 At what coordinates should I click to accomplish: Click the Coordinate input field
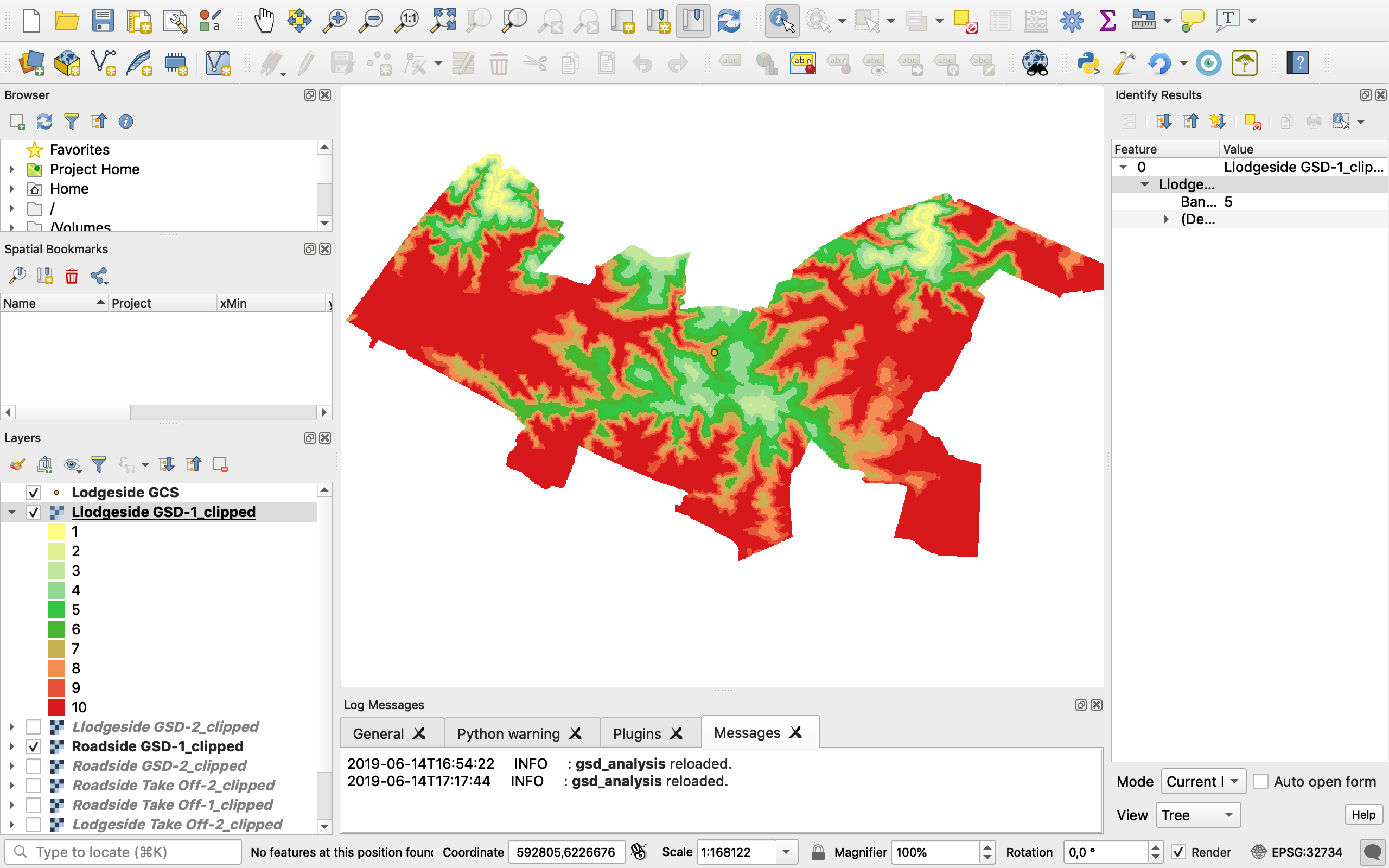566,852
